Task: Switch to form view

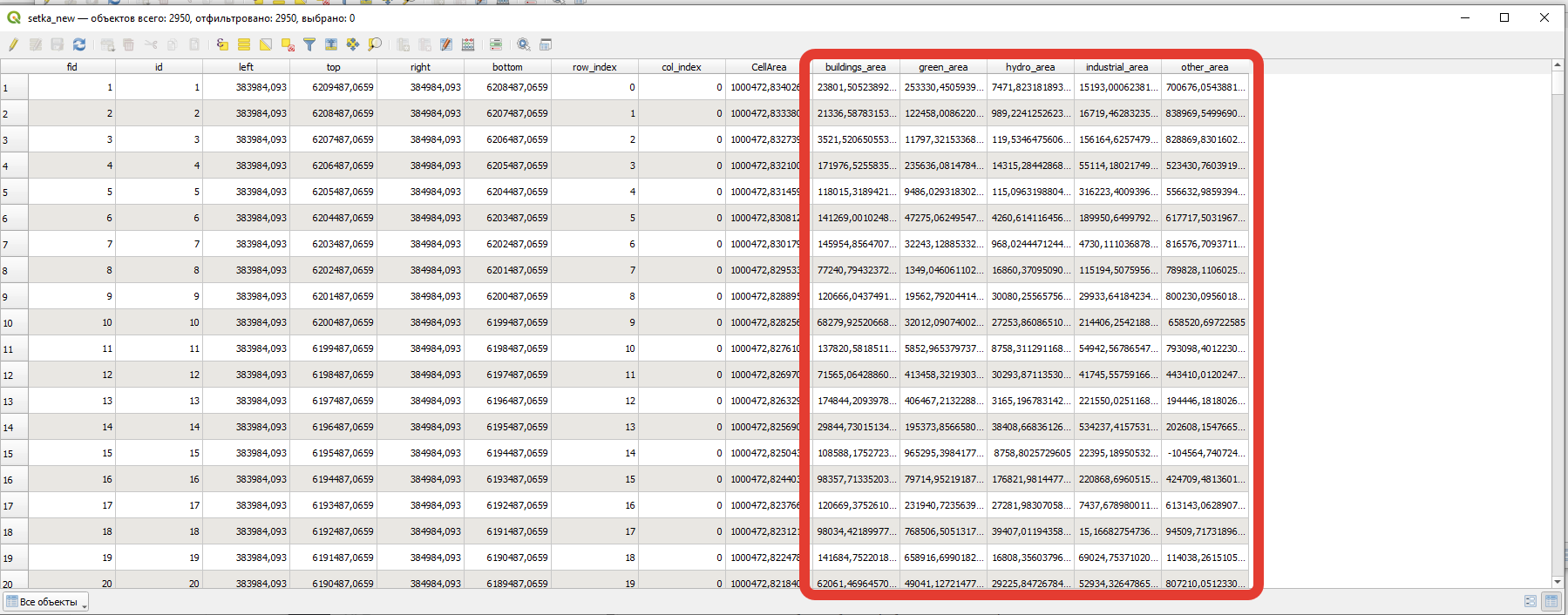Action: (1531, 601)
